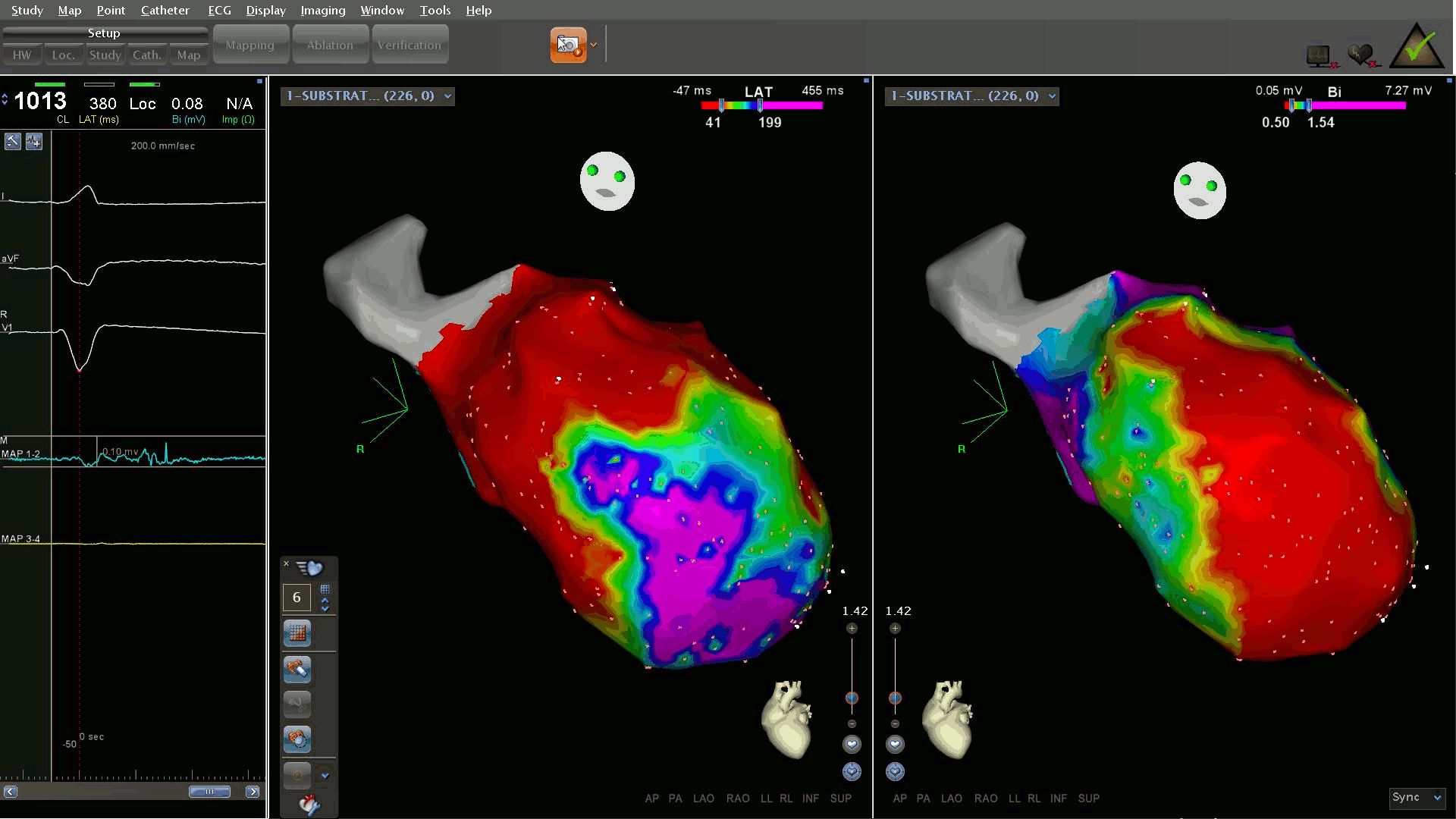
Task: Click the annotation caliper tool above the ECG
Action: (x=13, y=142)
